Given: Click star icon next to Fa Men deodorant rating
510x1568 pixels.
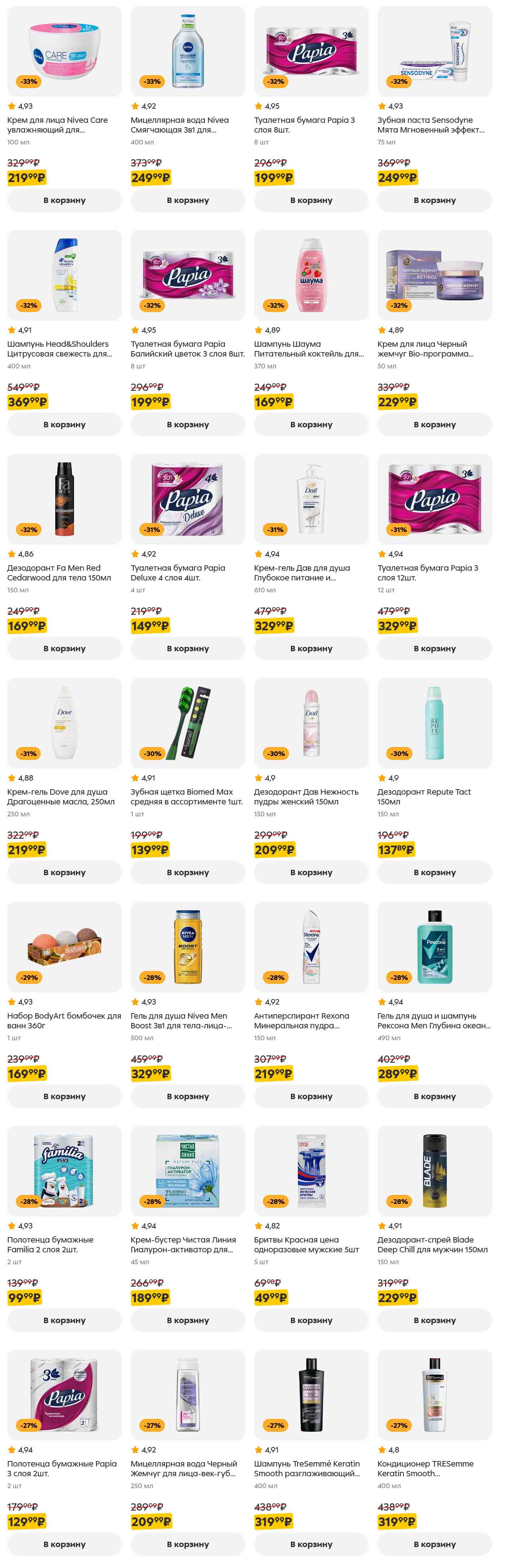Looking at the screenshot, I should 12,554.
